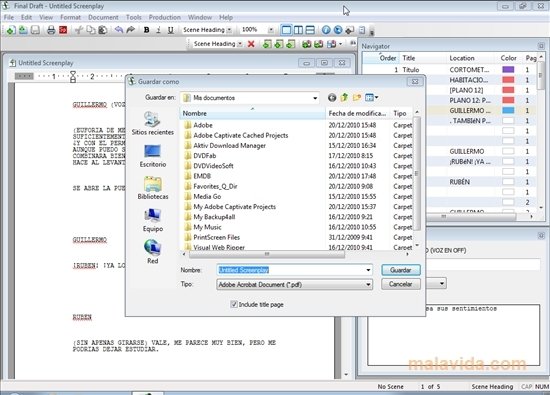Click the blue info icon in toolbar
Image resolution: width=550 pixels, height=395 pixels.
pyautogui.click(x=326, y=30)
